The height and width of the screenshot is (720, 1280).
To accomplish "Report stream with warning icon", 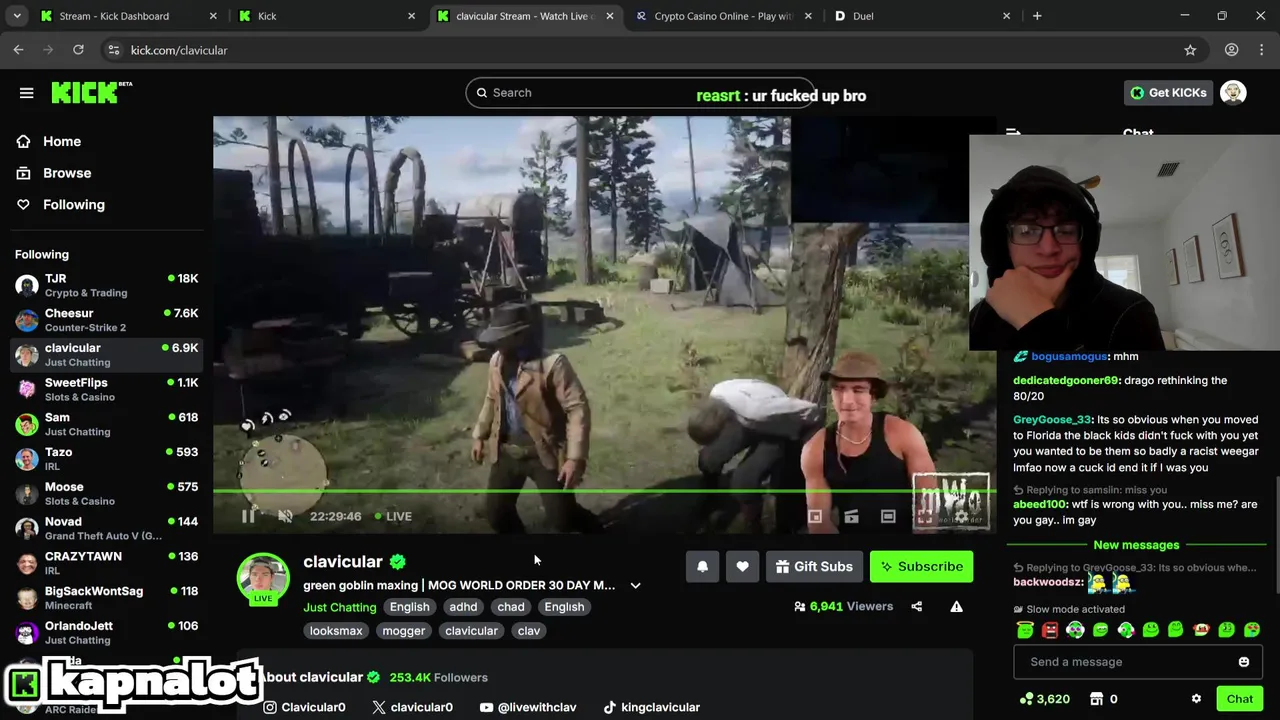I will click(956, 606).
